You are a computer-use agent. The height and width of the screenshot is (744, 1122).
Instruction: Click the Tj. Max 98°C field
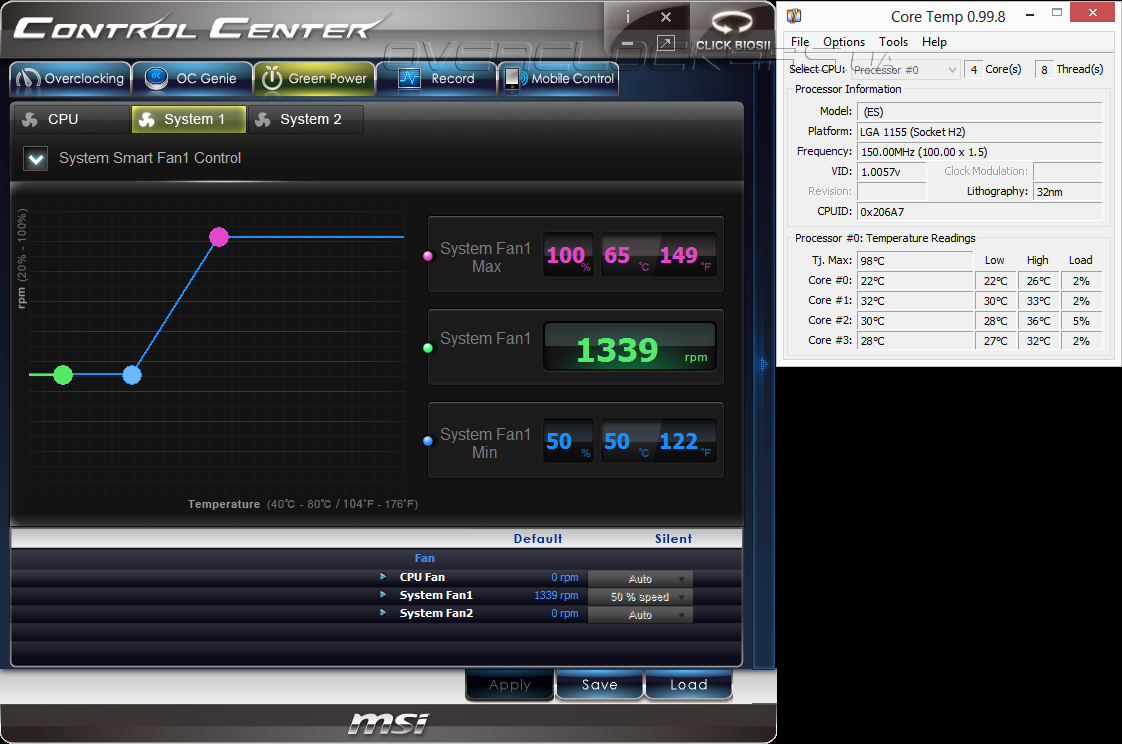(x=915, y=260)
